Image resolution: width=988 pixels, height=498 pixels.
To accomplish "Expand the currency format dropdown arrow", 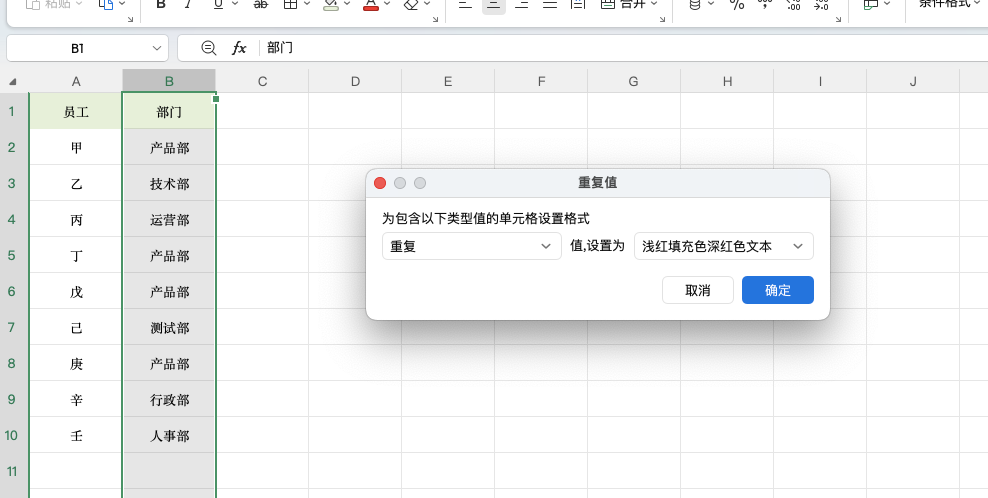I will point(711,4).
